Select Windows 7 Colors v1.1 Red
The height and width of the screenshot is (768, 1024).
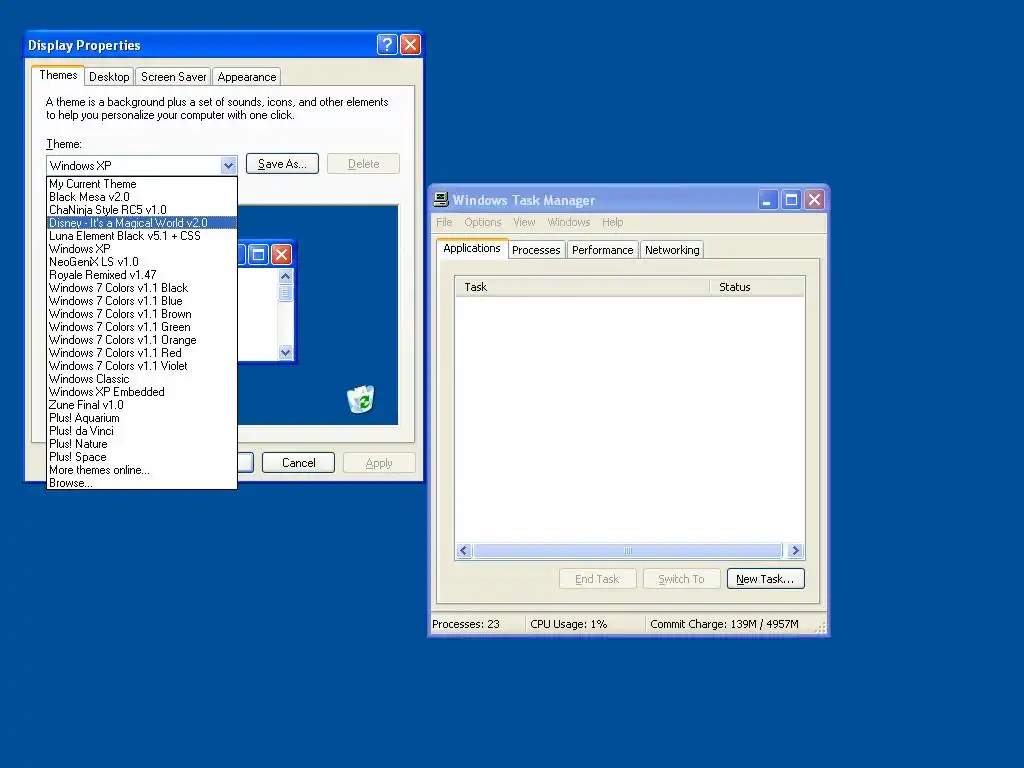tap(142, 353)
